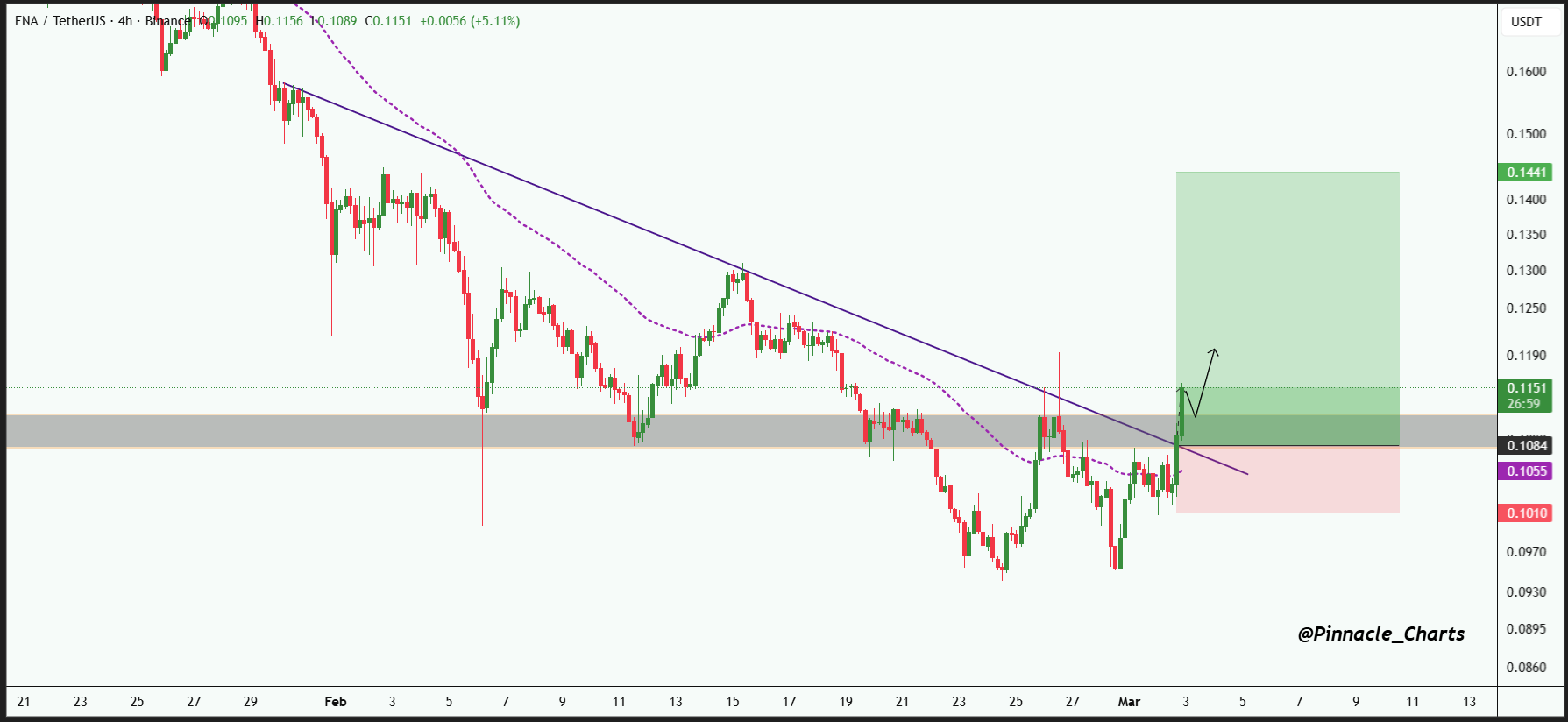Screen dimensions: 1568x722
Task: Click the purple 0.1055 indicator price label
Action: click(x=1526, y=471)
